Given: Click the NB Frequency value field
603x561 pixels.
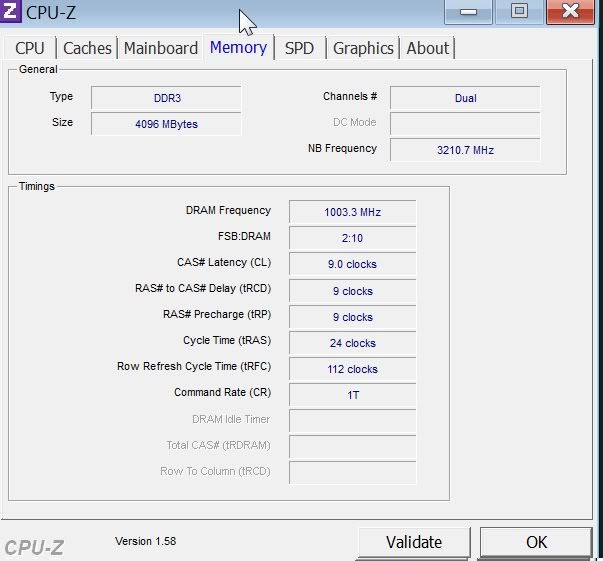Looking at the screenshot, I should 465,150.
